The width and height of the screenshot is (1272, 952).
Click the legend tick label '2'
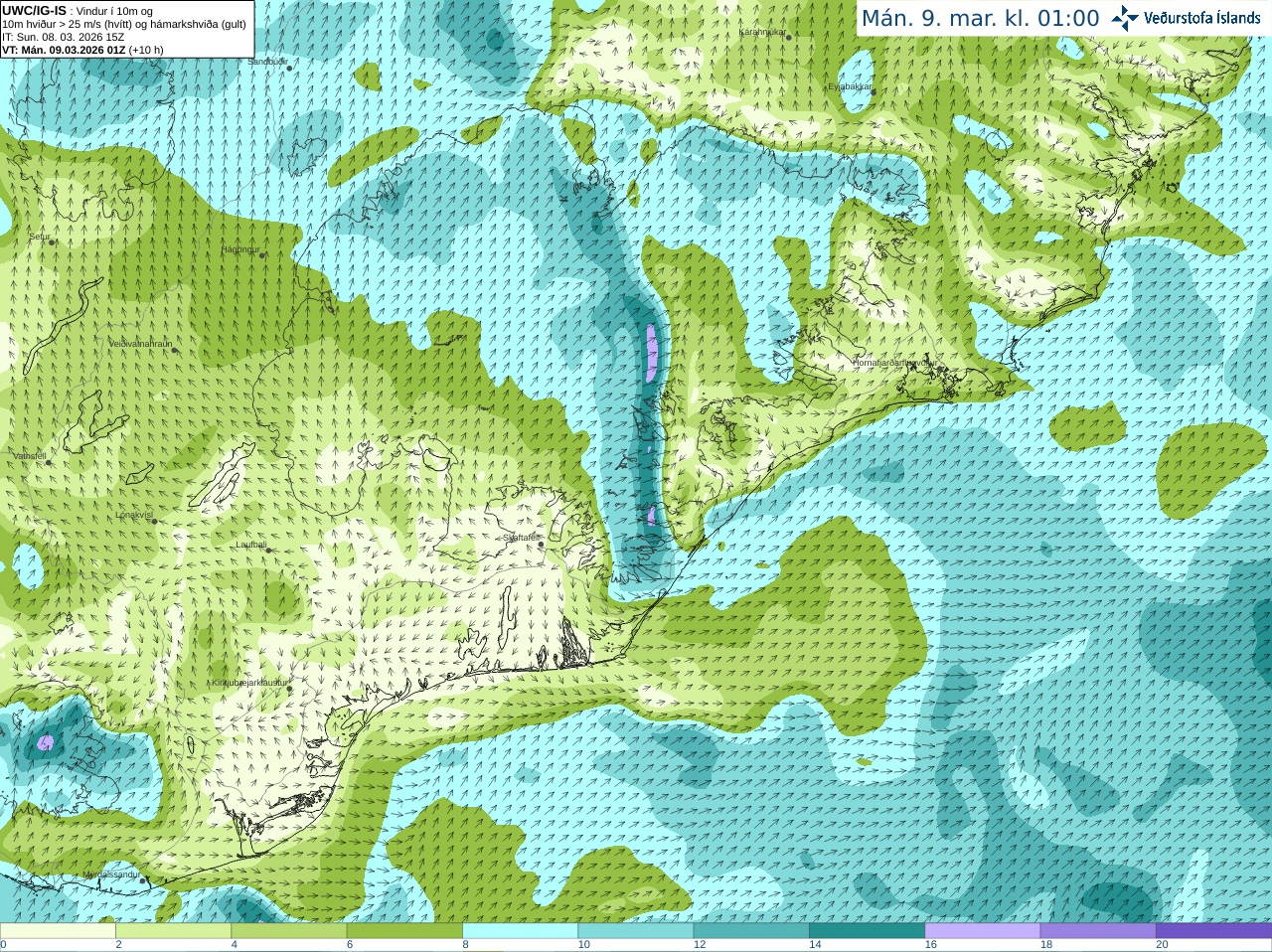click(x=118, y=945)
